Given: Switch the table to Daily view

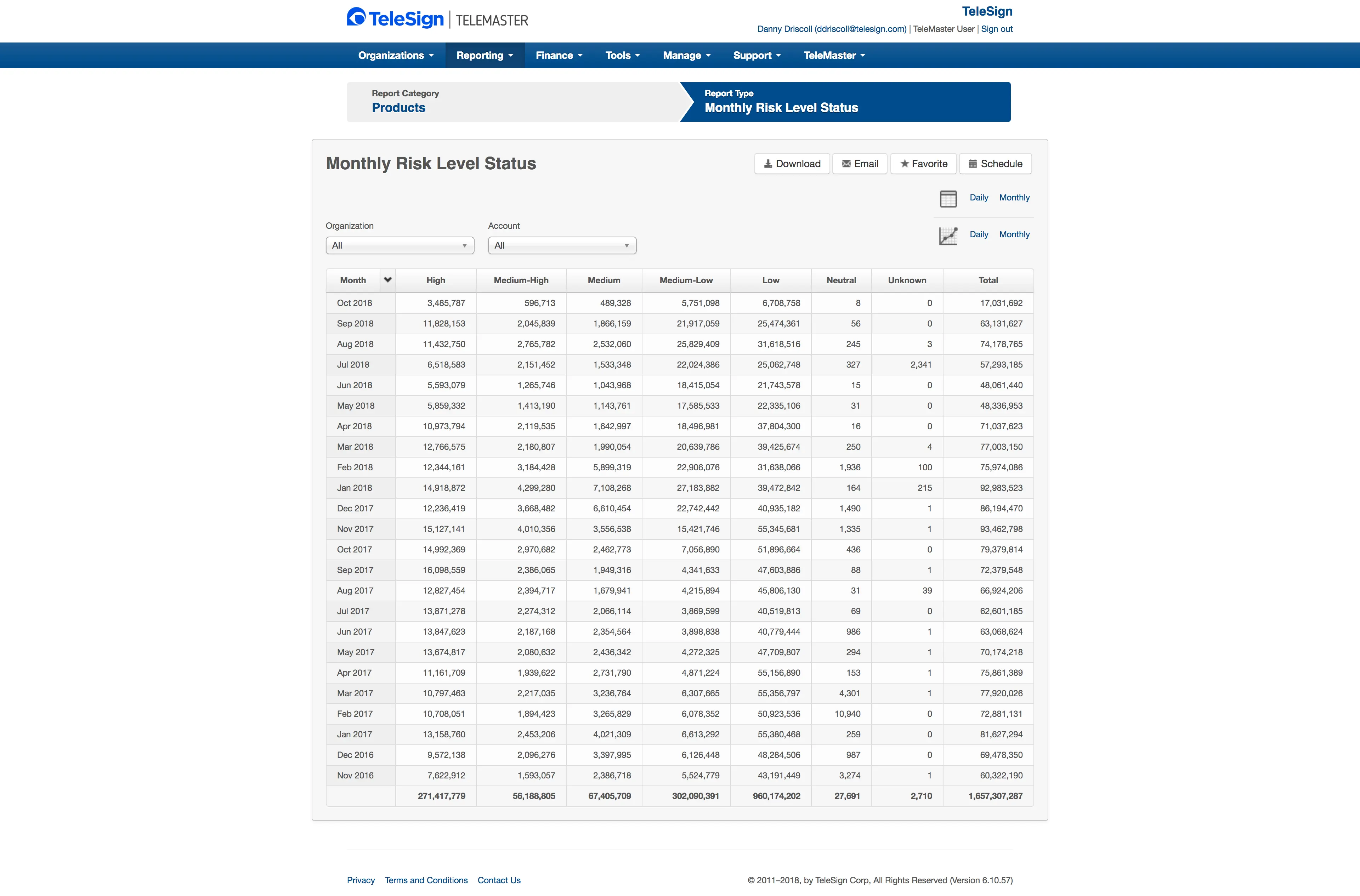Looking at the screenshot, I should coord(979,198).
